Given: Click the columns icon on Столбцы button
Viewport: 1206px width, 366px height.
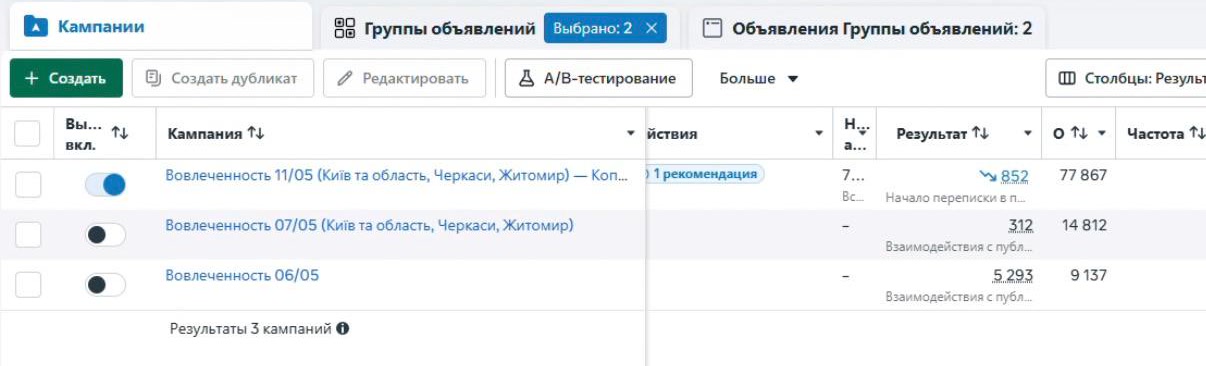Looking at the screenshot, I should (x=1067, y=78).
